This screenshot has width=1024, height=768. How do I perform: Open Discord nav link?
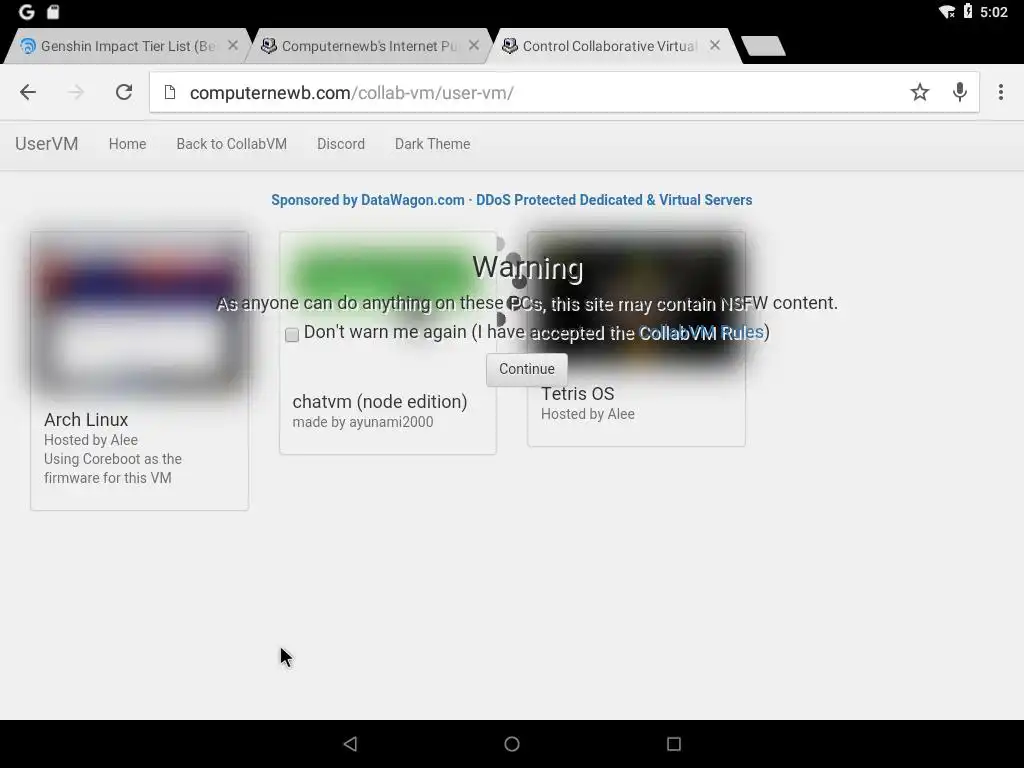[x=341, y=144]
